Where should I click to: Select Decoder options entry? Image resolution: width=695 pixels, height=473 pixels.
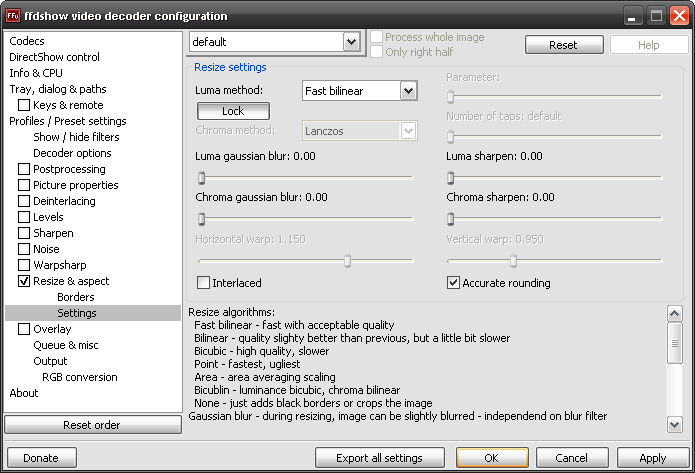[72, 153]
